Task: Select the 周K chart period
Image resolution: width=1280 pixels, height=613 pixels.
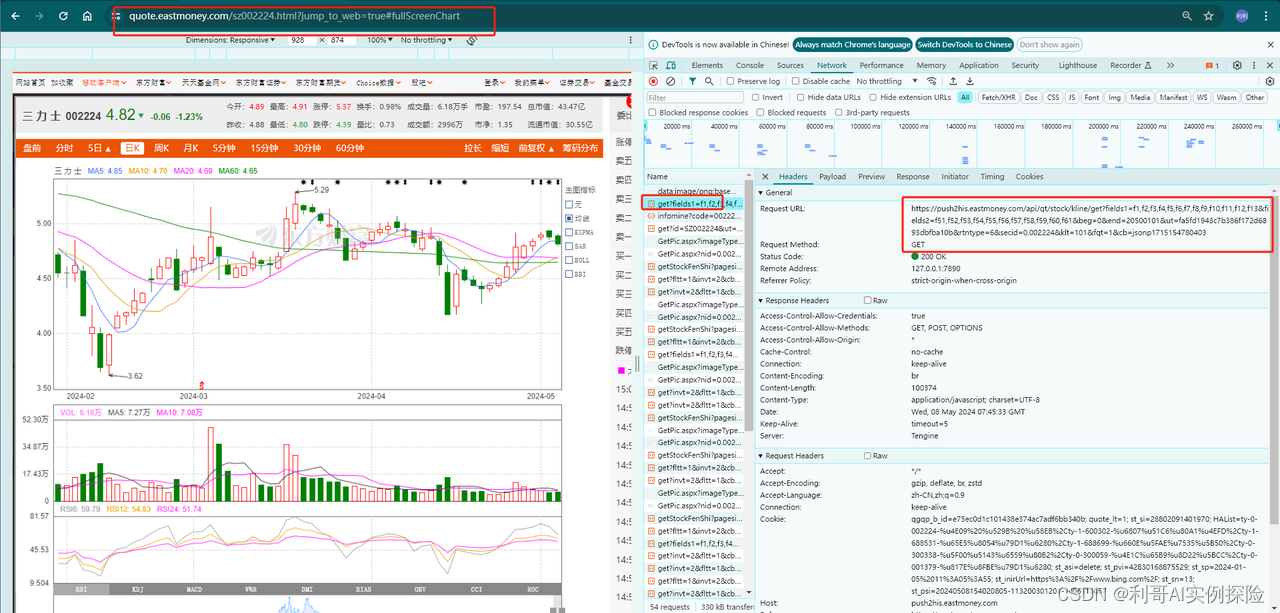Action: [161, 148]
